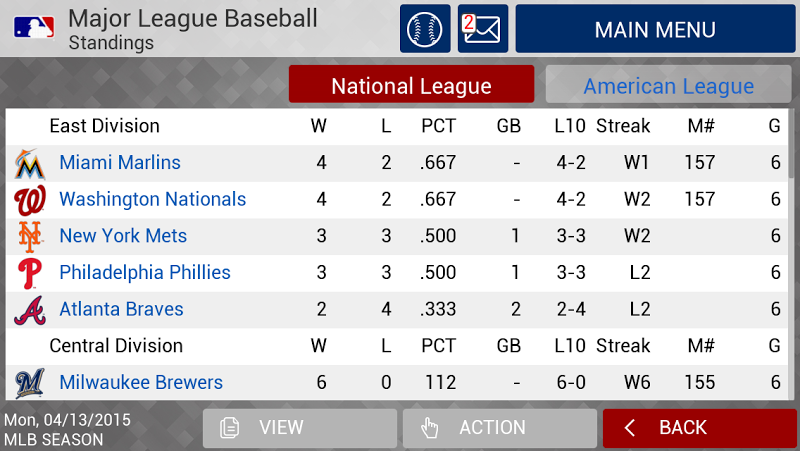Screen dimensions: 800x451
Task: Open the MAIN MENU
Action: pos(655,29)
